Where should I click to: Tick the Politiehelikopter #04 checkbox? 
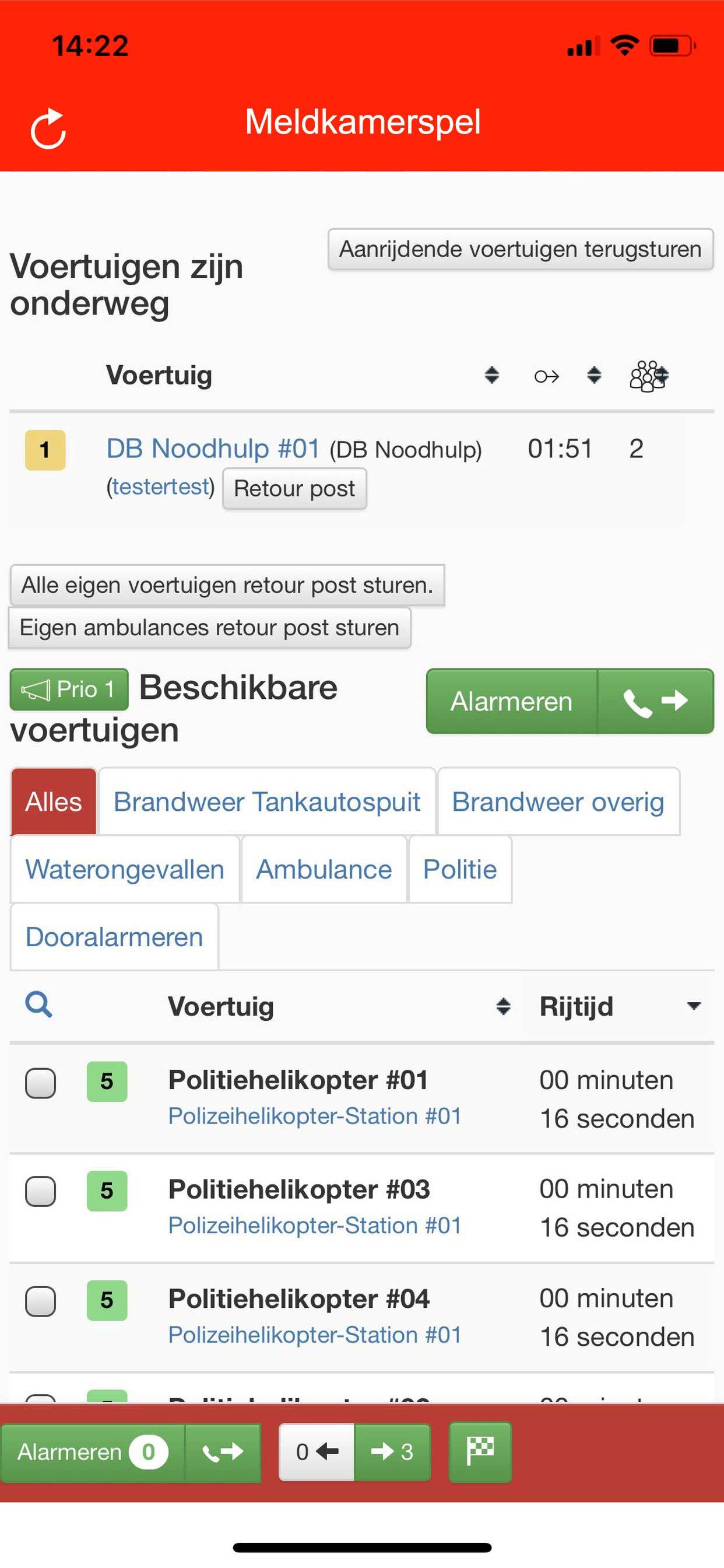click(41, 1301)
